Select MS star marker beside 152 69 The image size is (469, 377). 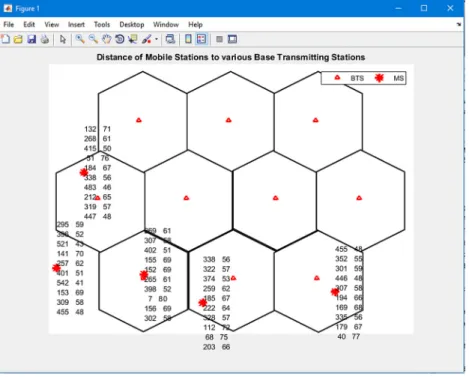click(144, 275)
